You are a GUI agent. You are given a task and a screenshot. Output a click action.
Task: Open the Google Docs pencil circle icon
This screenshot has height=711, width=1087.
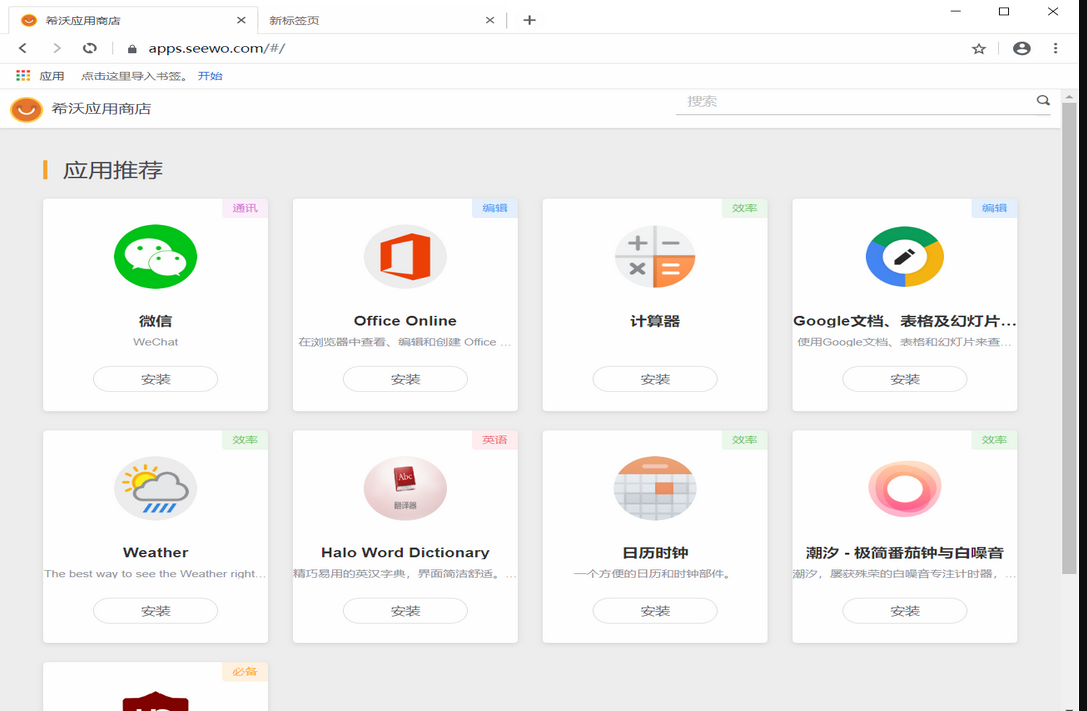pos(905,256)
